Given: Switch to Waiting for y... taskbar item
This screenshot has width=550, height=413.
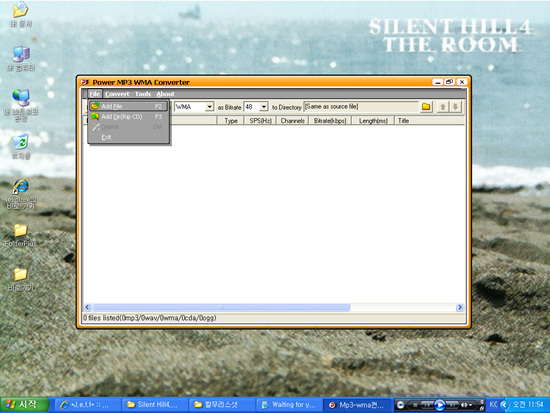Looking at the screenshot, I should (x=288, y=405).
